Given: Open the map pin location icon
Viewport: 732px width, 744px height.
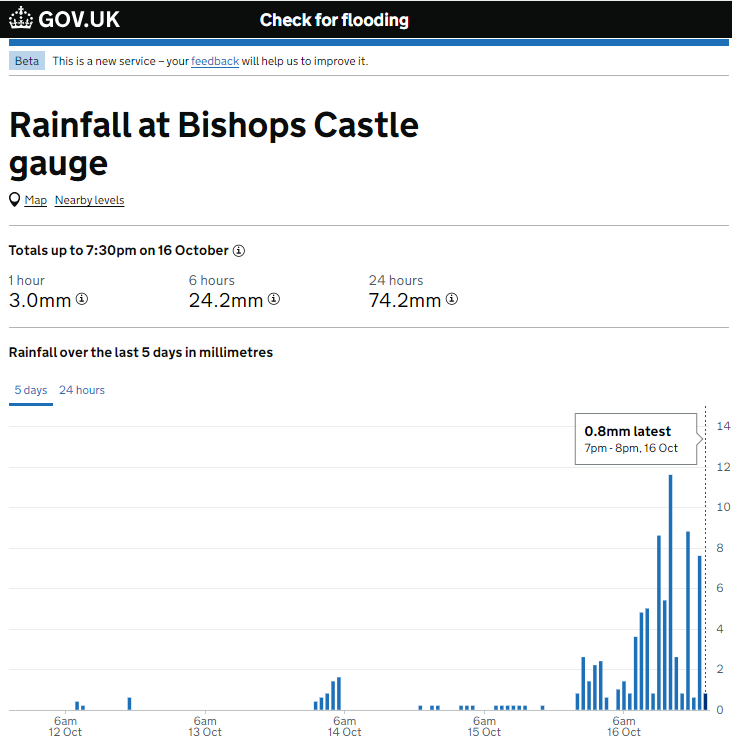Looking at the screenshot, I should tap(15, 200).
